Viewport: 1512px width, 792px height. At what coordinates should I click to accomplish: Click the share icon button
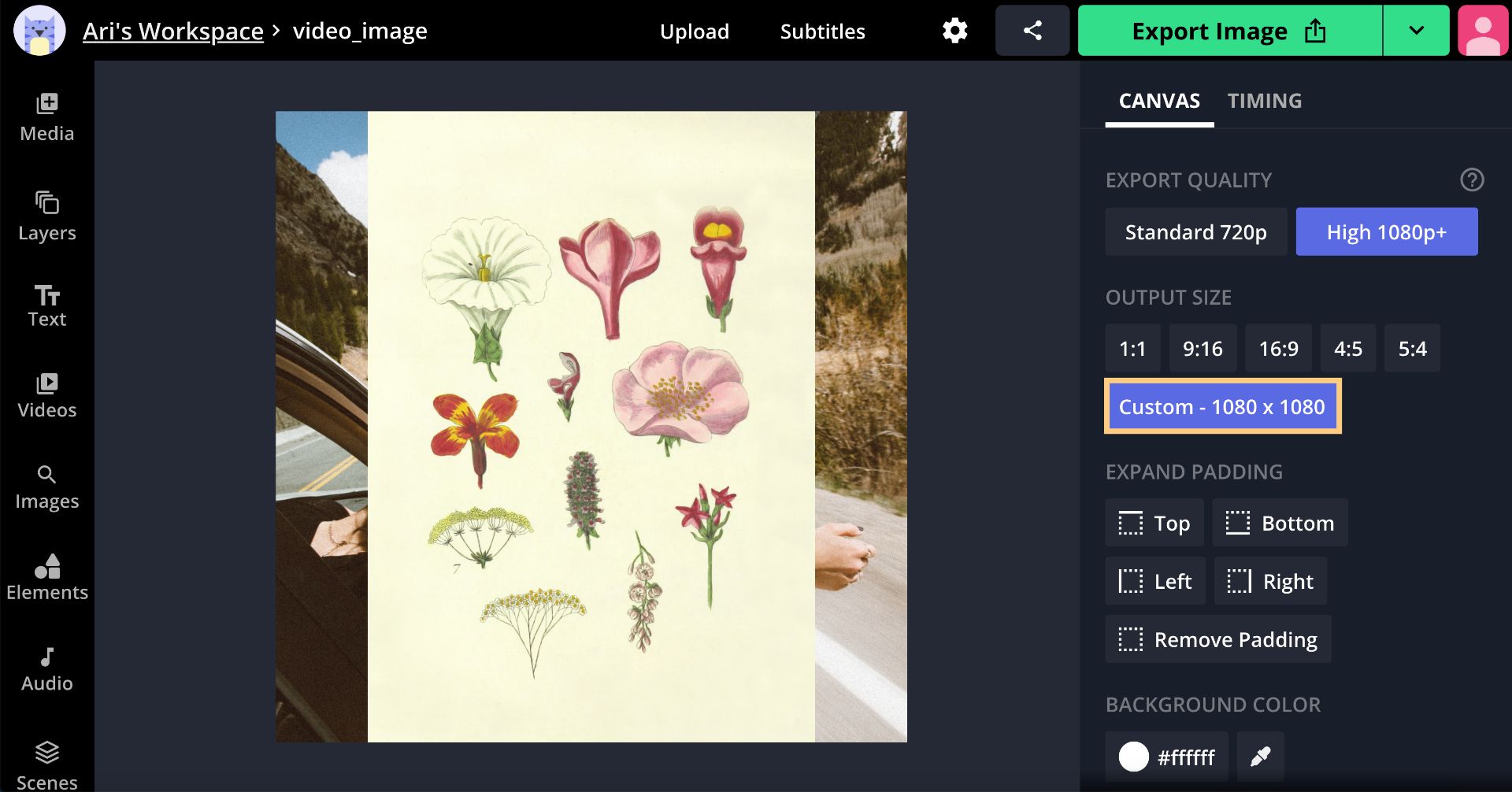(1032, 31)
